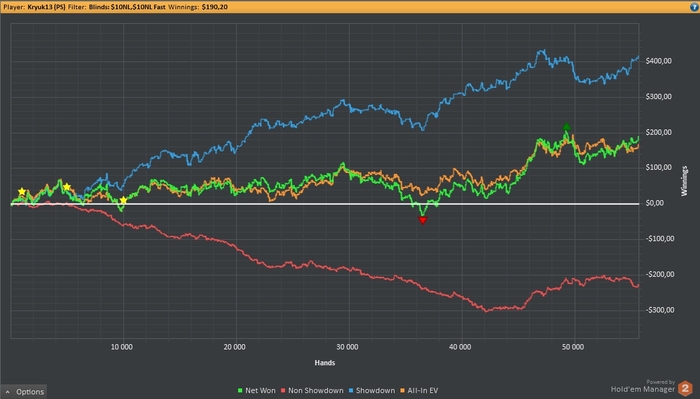Click the 30 000 hands axis label
This screenshot has width=700, height=399.
pos(347,347)
